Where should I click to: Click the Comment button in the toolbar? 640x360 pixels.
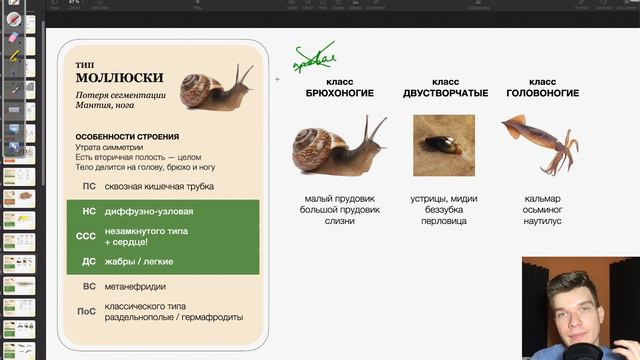pos(376,4)
